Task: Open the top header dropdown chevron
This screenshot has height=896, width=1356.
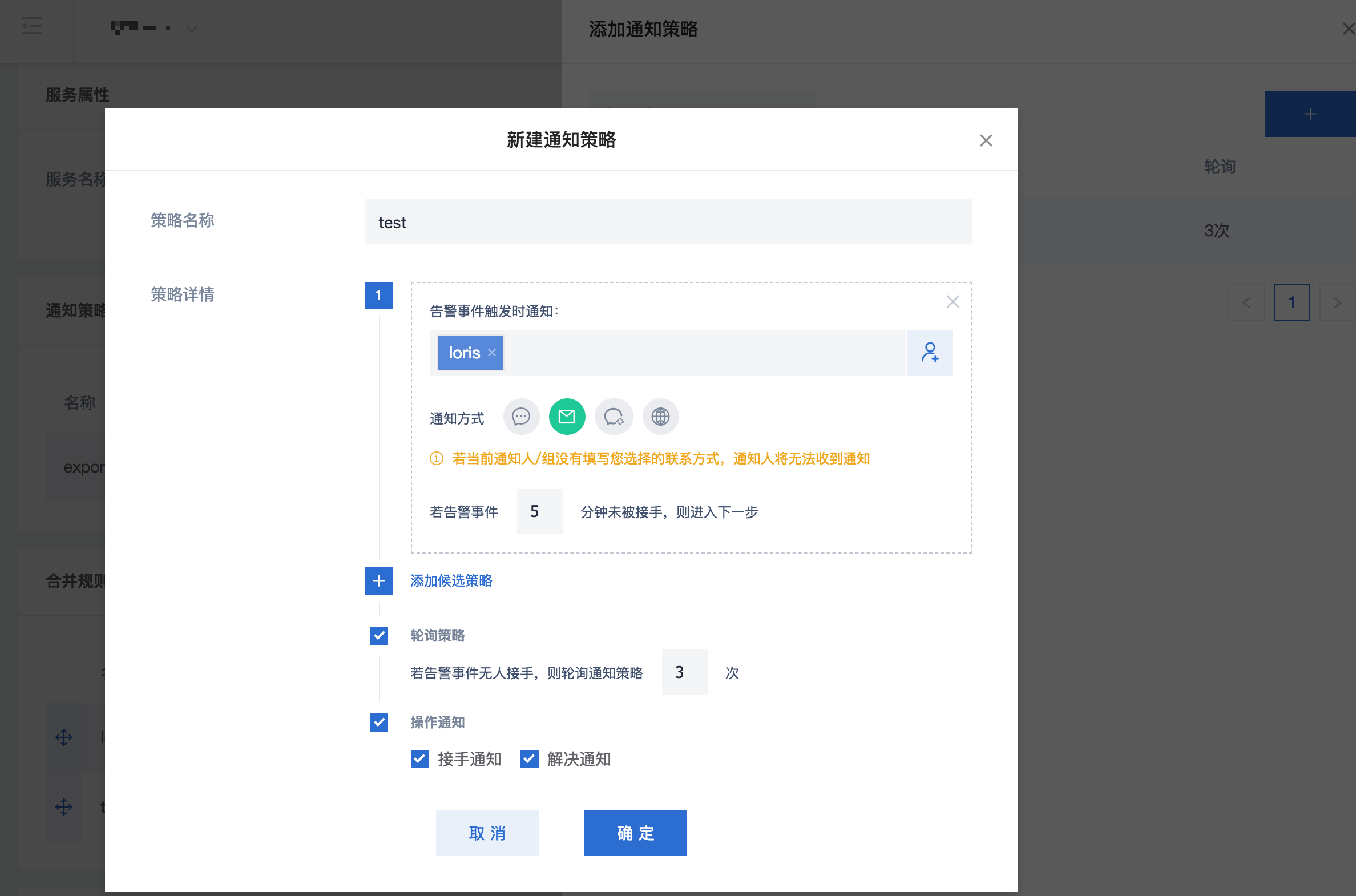Action: [191, 29]
